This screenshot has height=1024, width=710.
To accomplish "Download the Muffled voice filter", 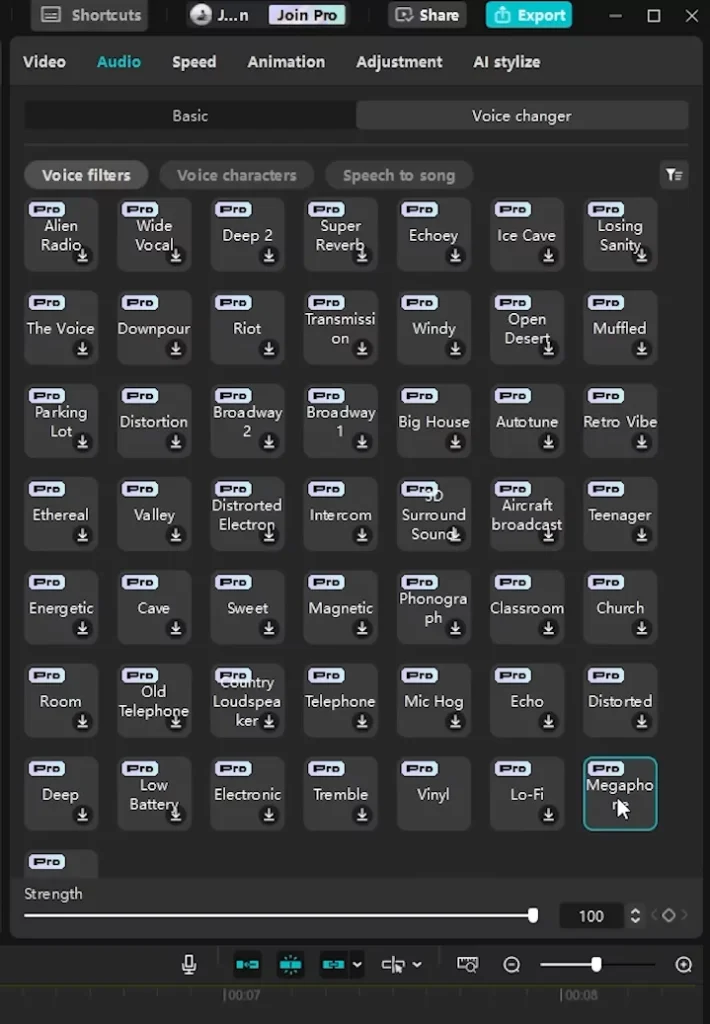I will [x=642, y=349].
